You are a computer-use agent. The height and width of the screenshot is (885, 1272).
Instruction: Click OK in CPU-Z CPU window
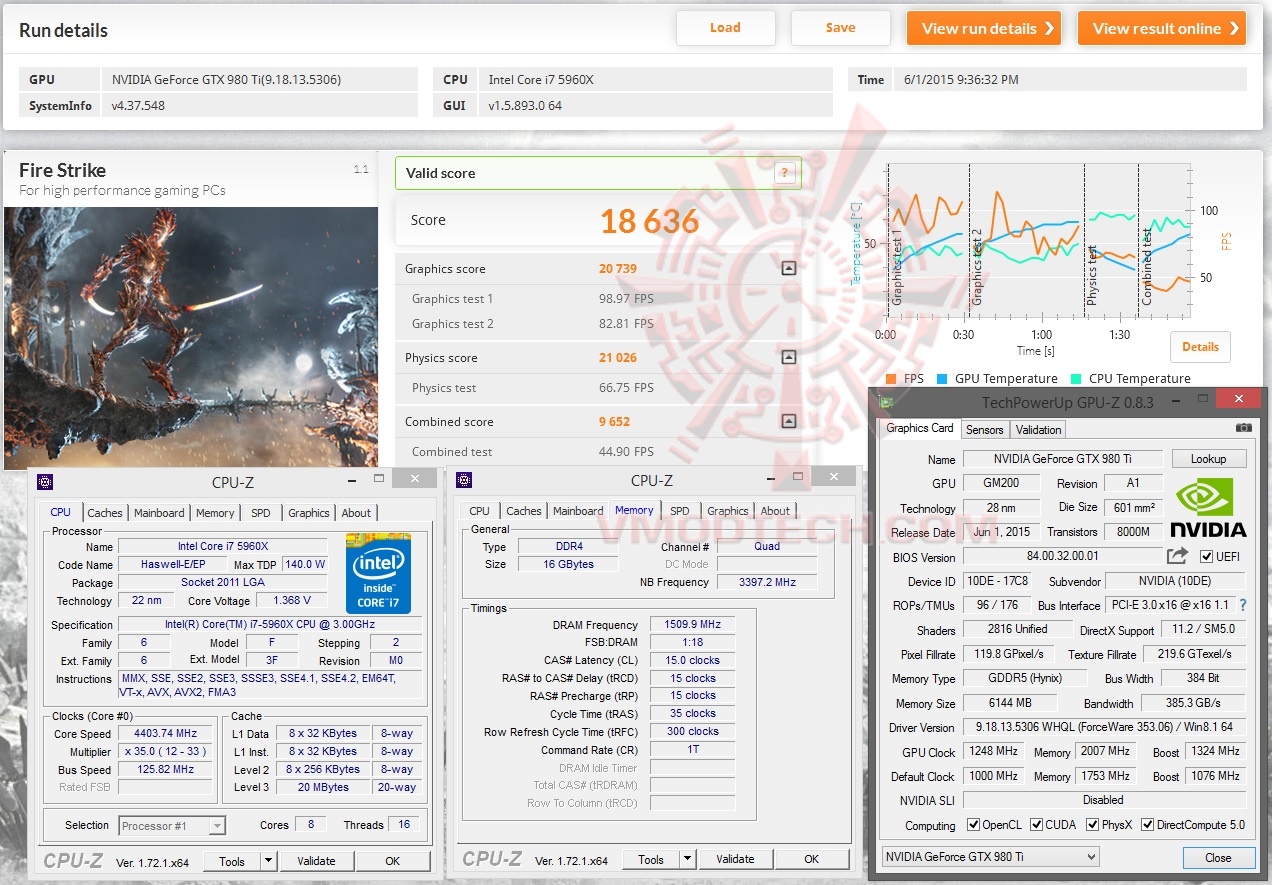pos(392,860)
